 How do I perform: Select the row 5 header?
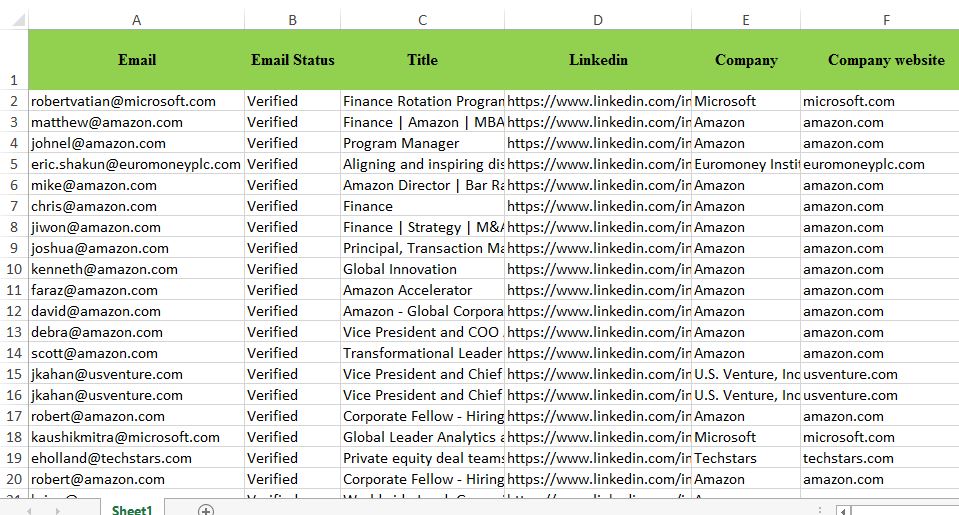[x=14, y=164]
